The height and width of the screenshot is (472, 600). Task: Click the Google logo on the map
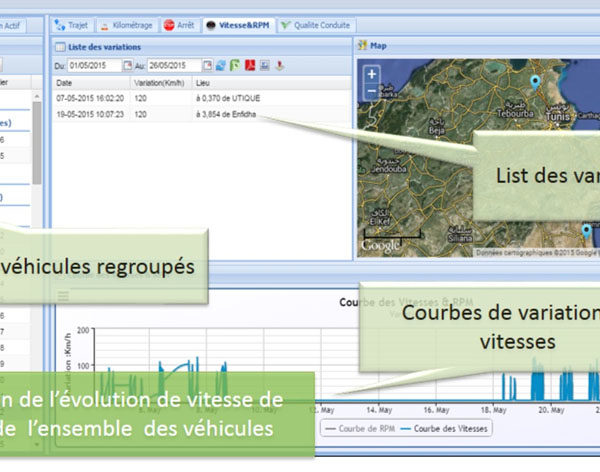[380, 245]
